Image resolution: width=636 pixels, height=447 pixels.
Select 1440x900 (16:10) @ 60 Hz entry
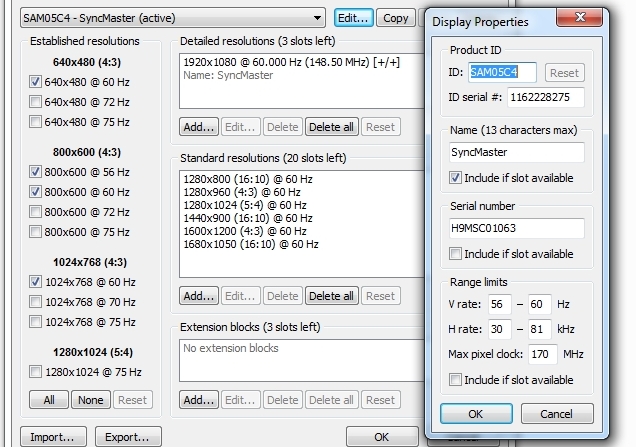point(248,218)
